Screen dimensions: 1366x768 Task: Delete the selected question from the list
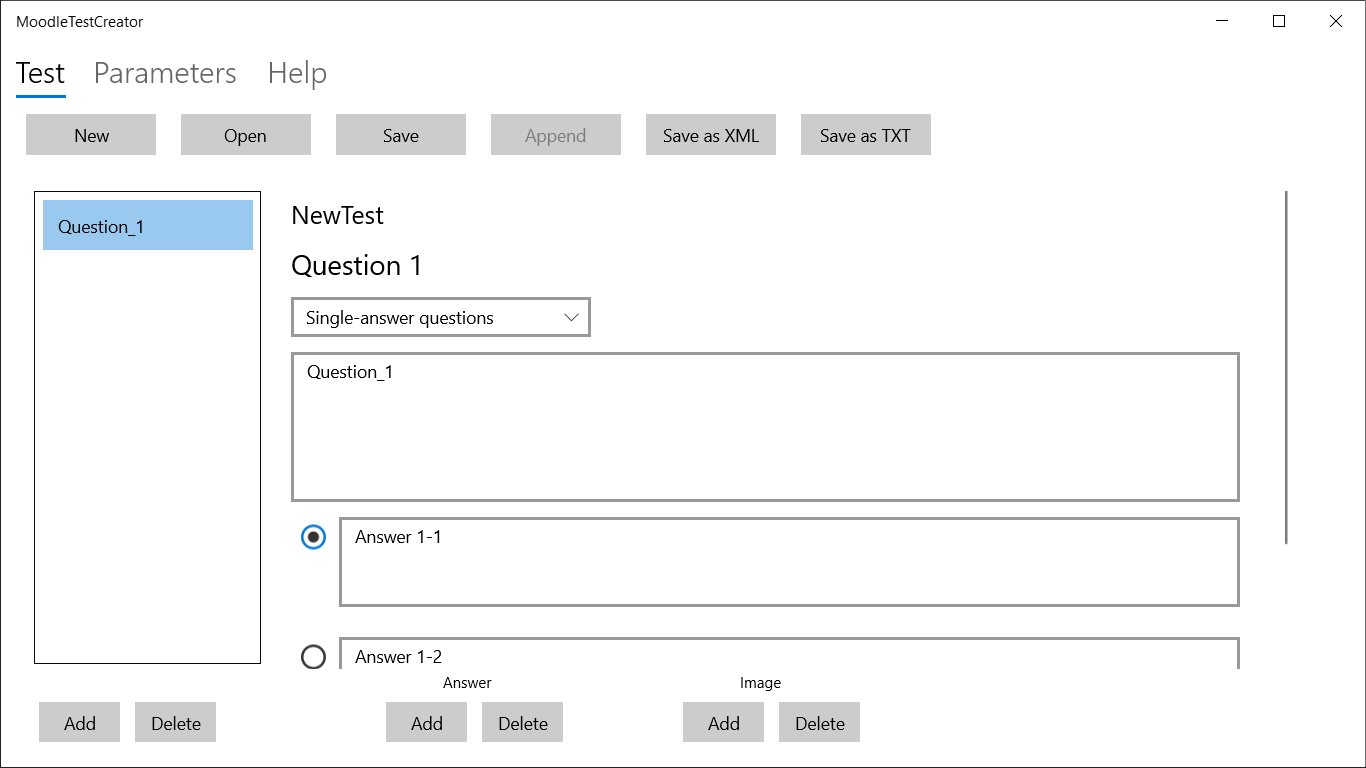point(176,723)
